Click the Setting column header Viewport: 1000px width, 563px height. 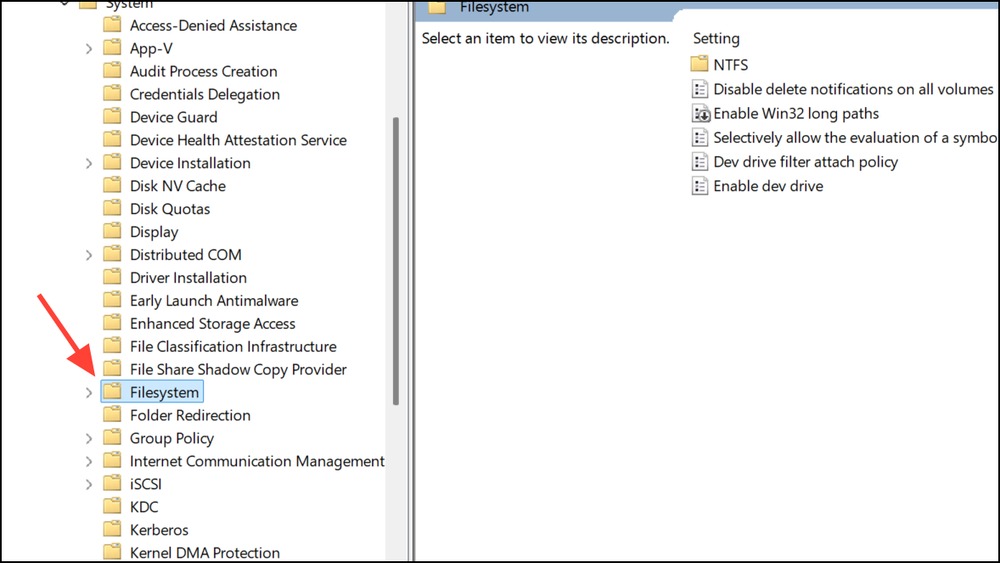pos(716,38)
